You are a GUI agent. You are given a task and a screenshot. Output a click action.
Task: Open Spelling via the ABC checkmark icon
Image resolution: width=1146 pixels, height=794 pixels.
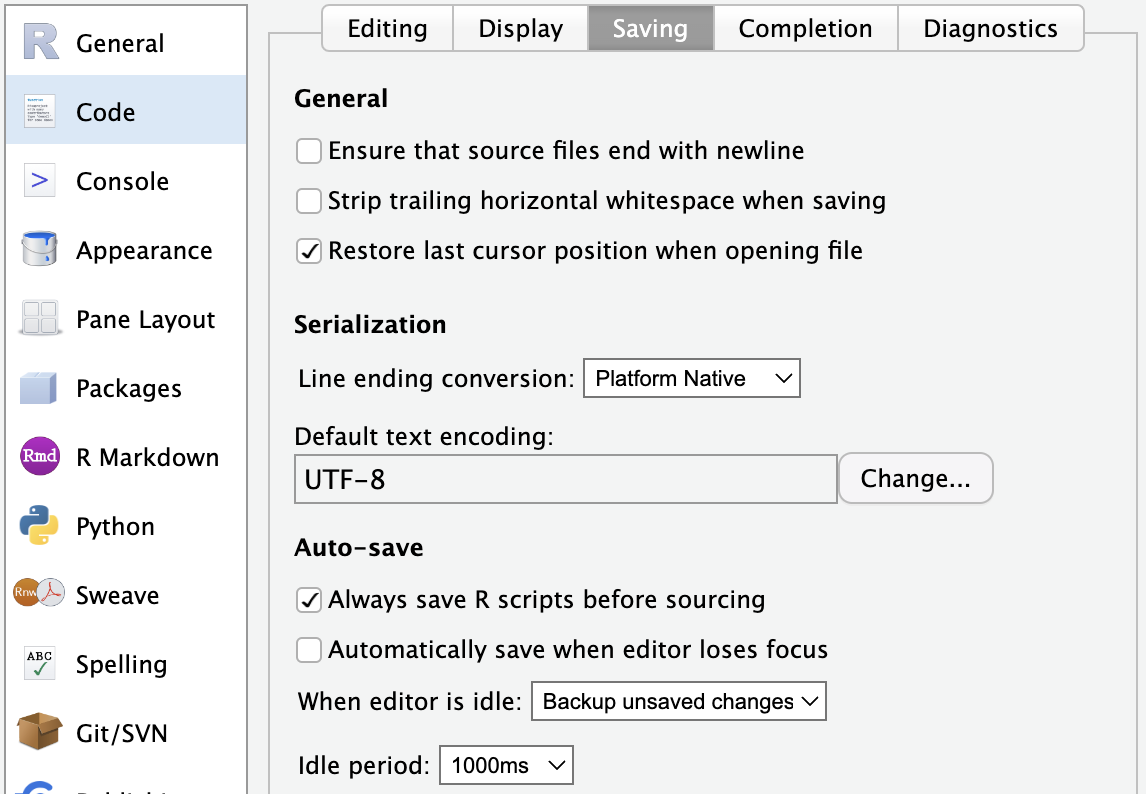[39, 663]
